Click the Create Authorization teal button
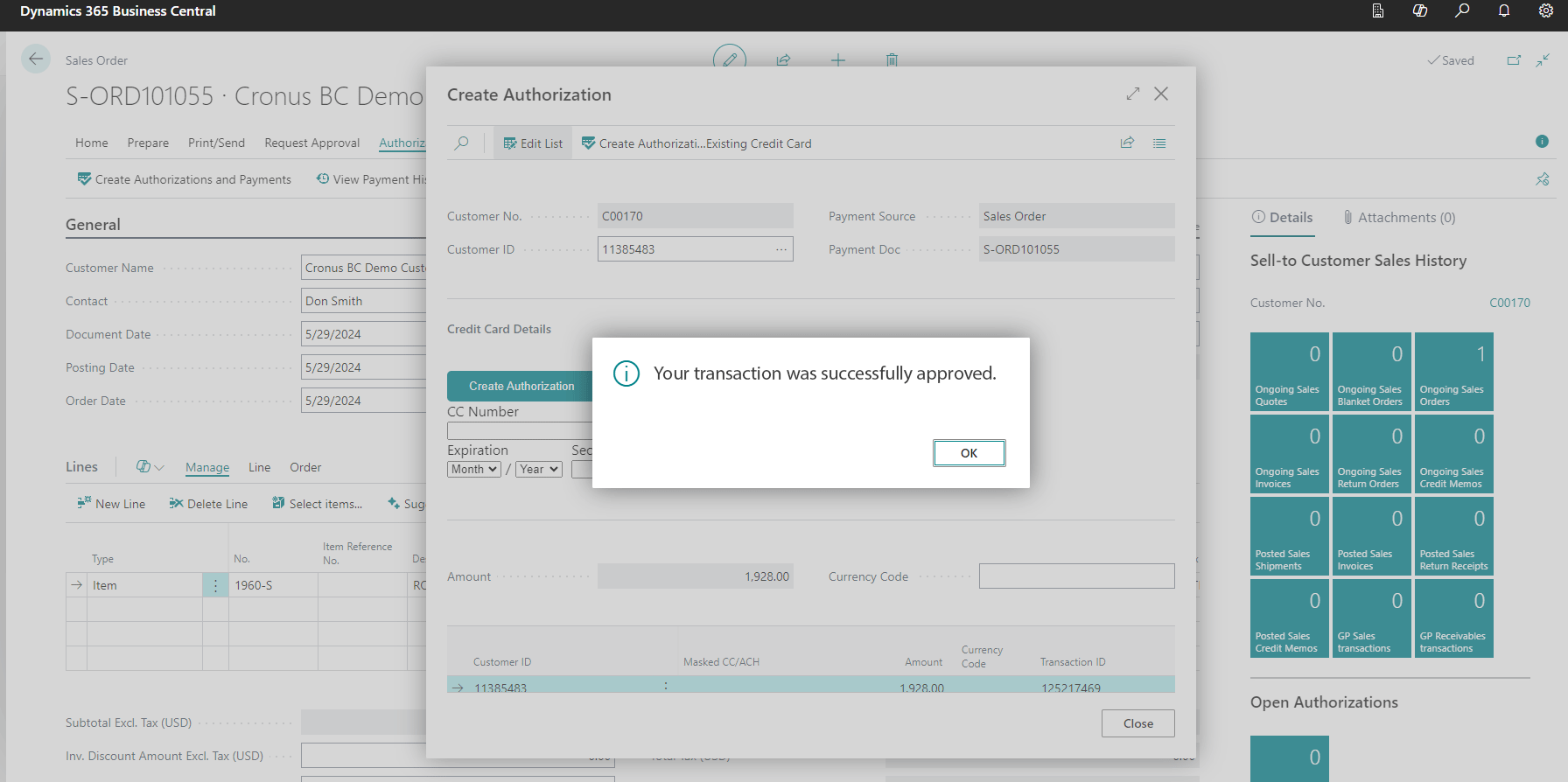The width and height of the screenshot is (1568, 782). pyautogui.click(x=521, y=386)
